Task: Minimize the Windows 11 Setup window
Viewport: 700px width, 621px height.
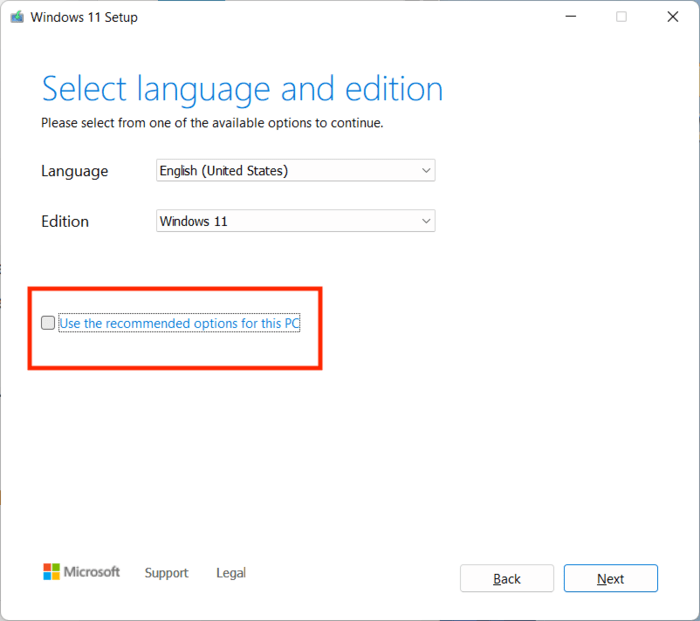Action: click(571, 17)
